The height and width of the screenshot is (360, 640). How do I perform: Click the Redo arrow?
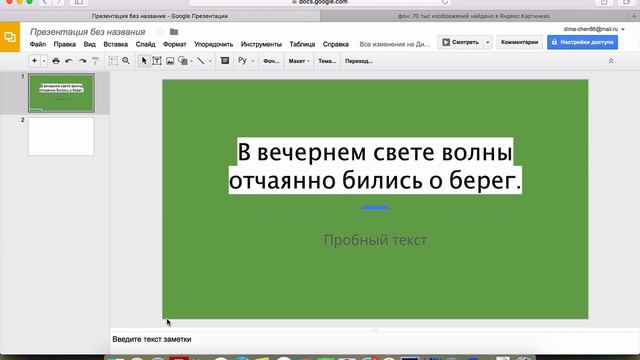(82, 61)
